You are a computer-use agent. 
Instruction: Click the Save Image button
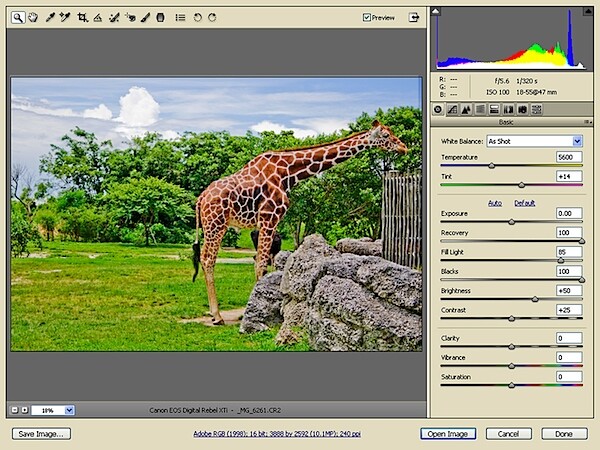pyautogui.click(x=41, y=434)
